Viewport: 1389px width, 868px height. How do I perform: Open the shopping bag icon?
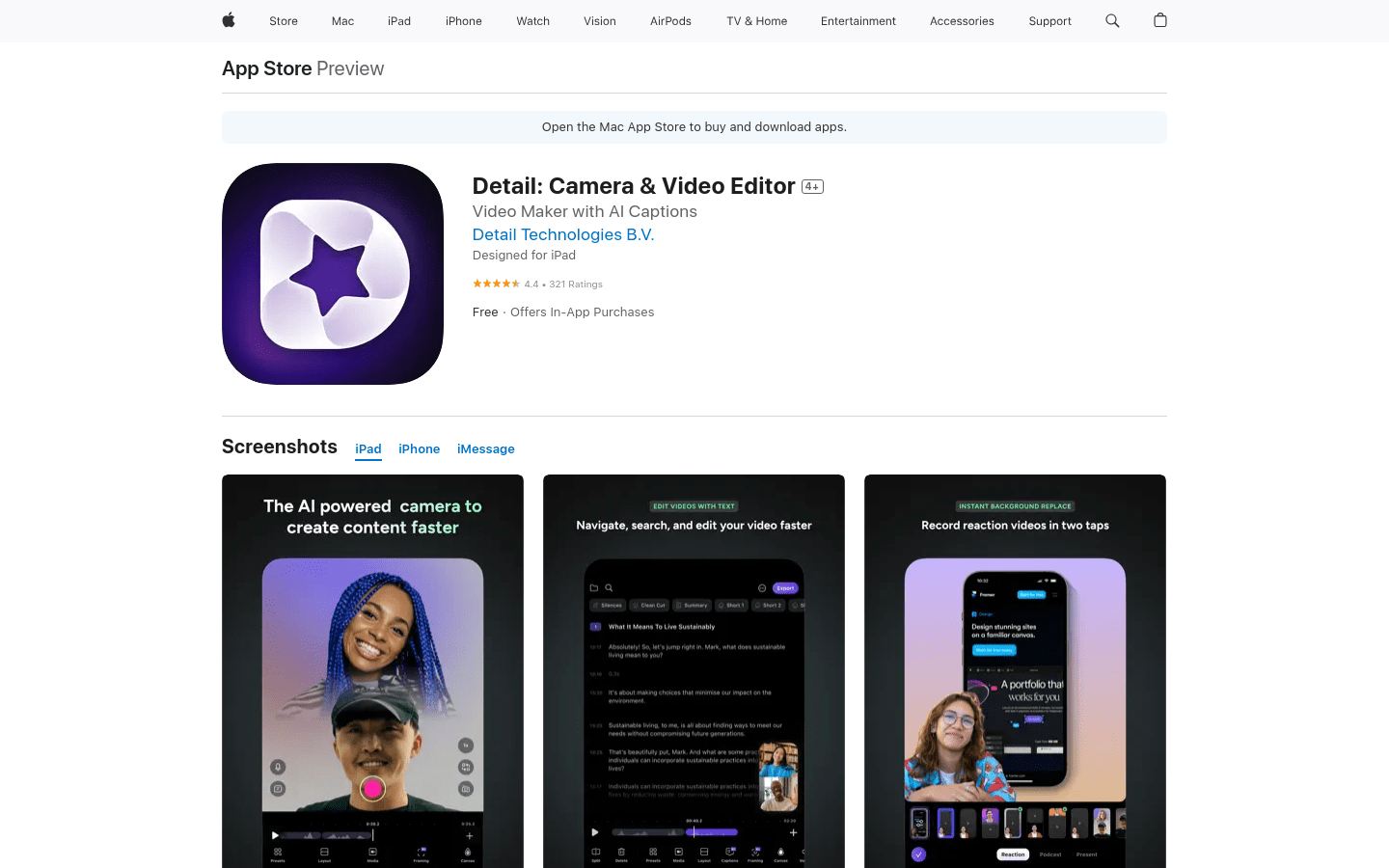1160,20
